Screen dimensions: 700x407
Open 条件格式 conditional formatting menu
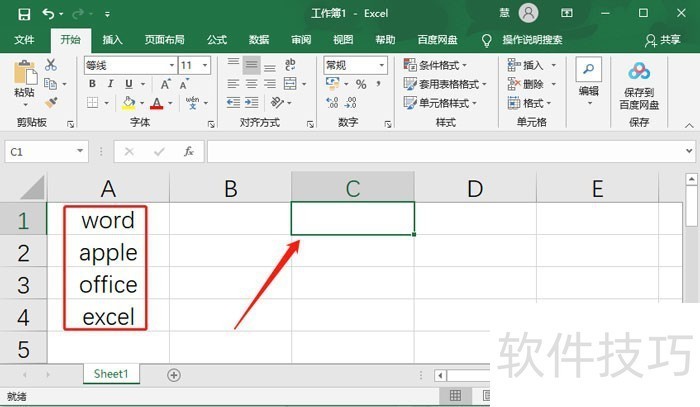(435, 65)
